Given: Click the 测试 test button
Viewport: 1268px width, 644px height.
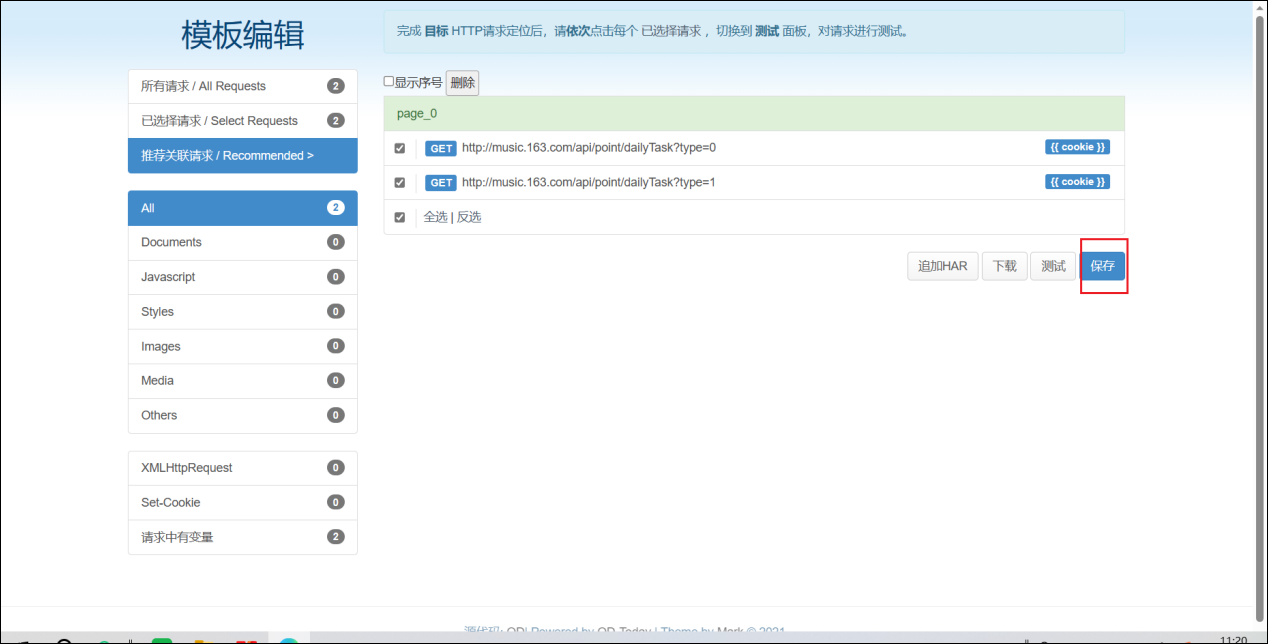Looking at the screenshot, I should point(1053,266).
